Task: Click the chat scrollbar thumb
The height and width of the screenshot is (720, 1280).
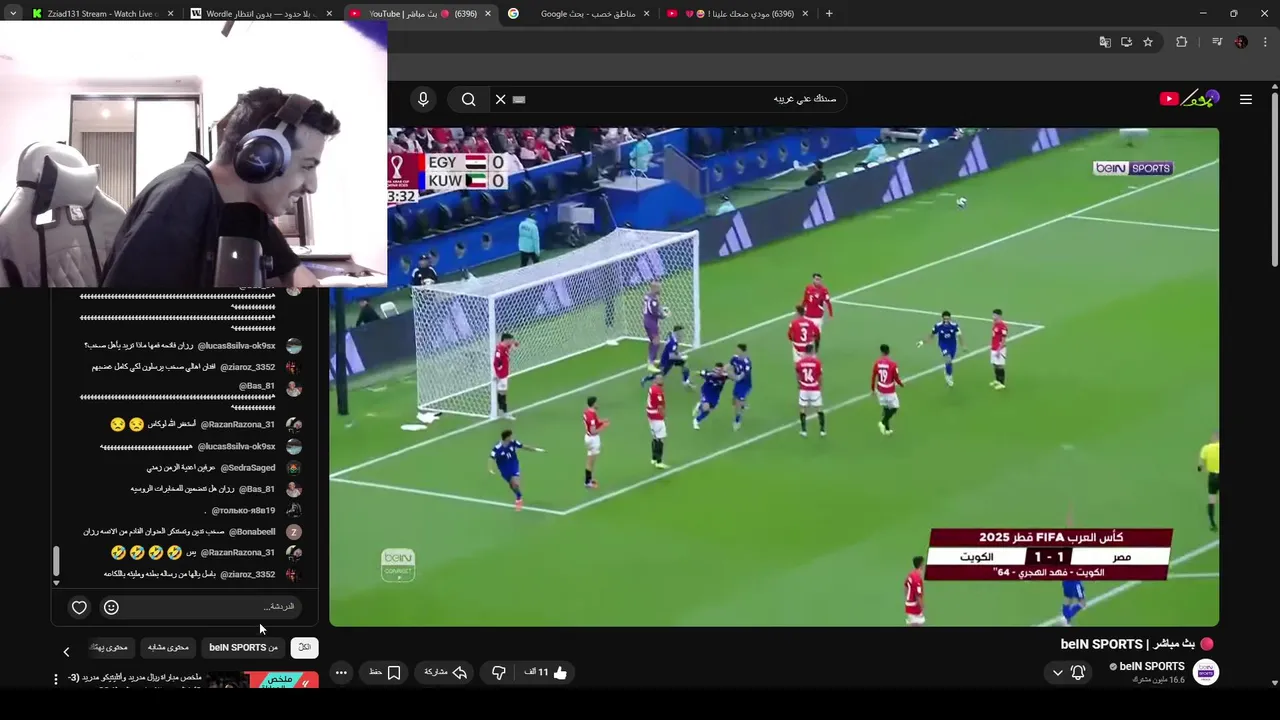Action: pyautogui.click(x=56, y=561)
